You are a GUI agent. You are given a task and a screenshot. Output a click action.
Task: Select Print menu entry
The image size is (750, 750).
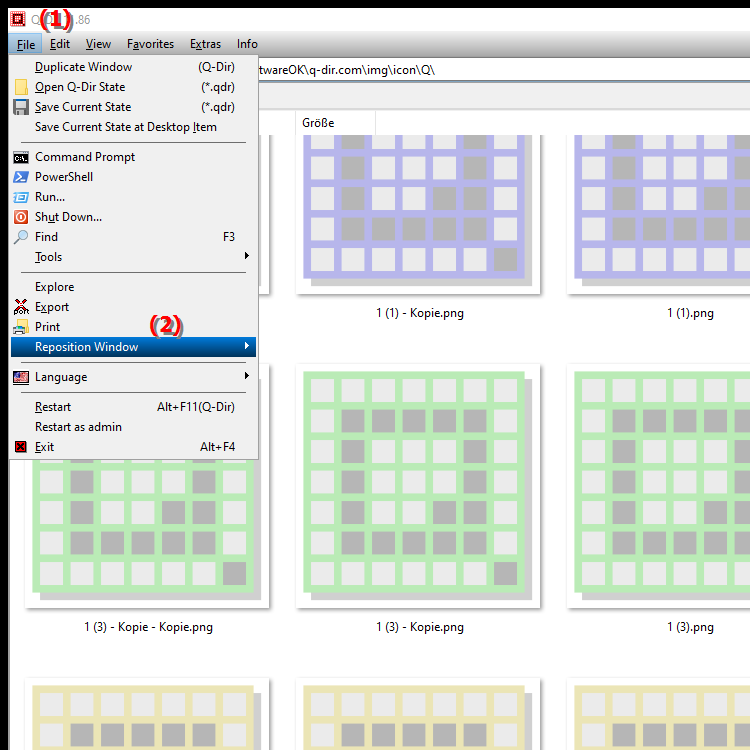click(133, 327)
